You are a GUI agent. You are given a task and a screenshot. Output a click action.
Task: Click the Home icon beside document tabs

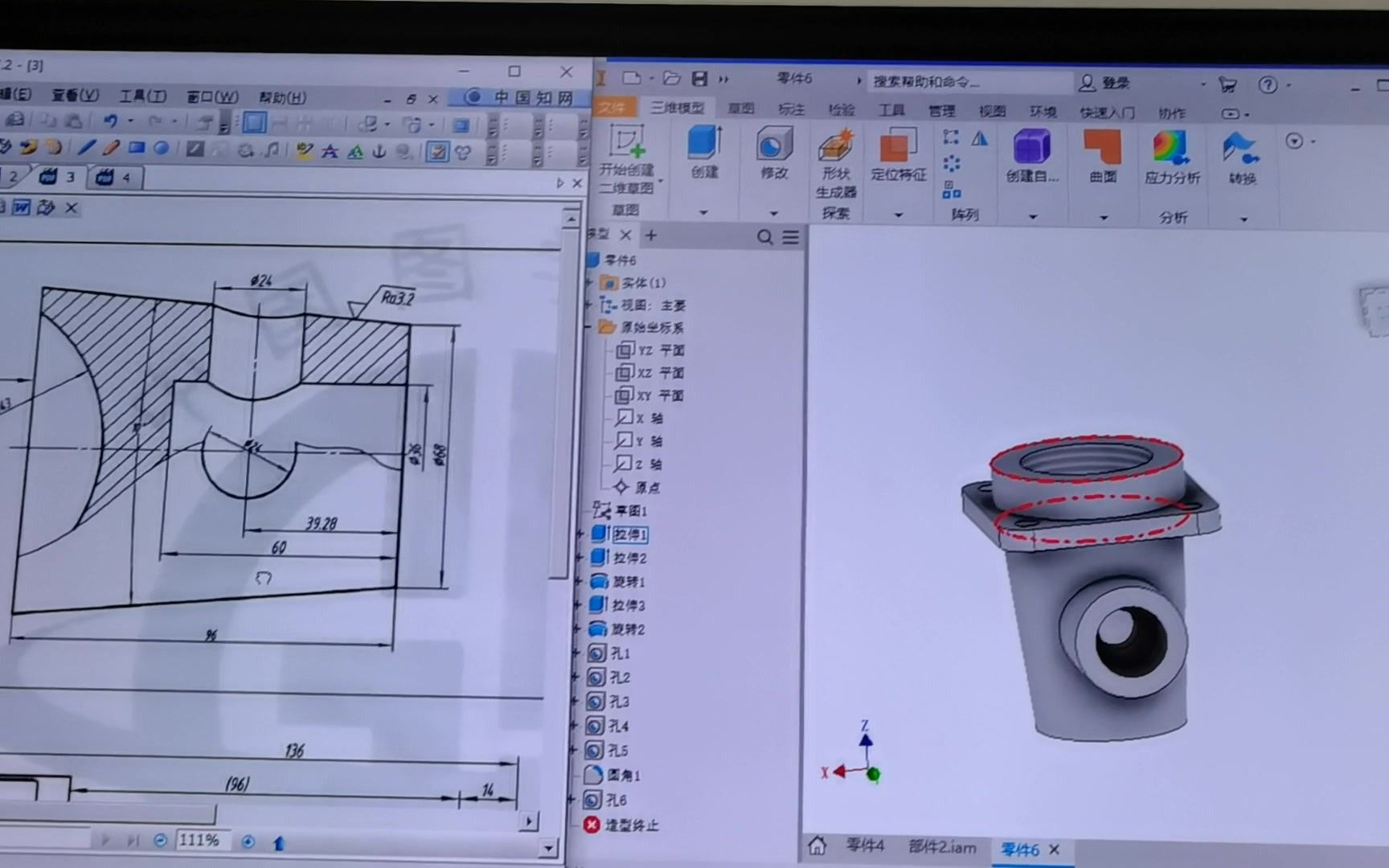tap(817, 845)
